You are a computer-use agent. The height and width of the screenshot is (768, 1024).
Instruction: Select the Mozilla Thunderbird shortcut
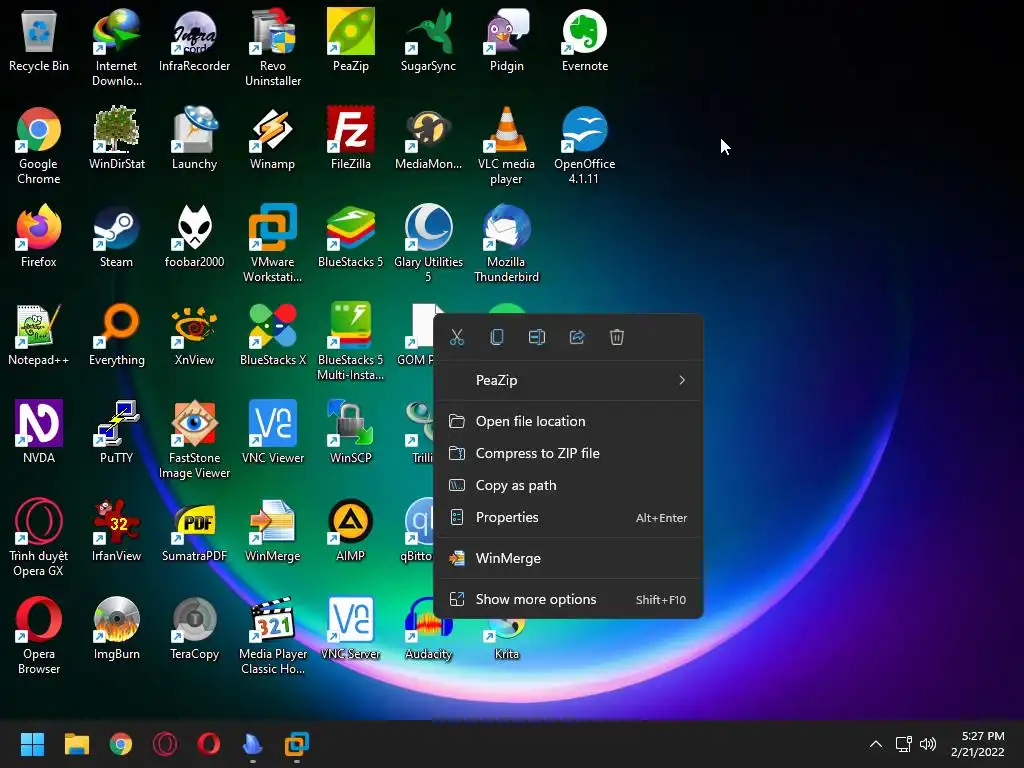click(x=507, y=244)
